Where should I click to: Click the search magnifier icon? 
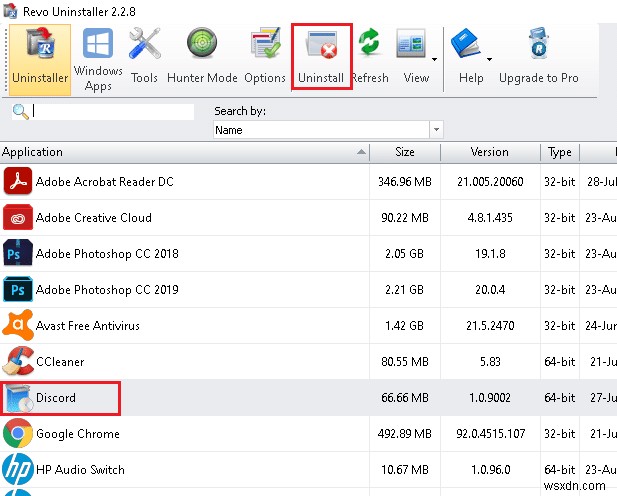(20, 112)
